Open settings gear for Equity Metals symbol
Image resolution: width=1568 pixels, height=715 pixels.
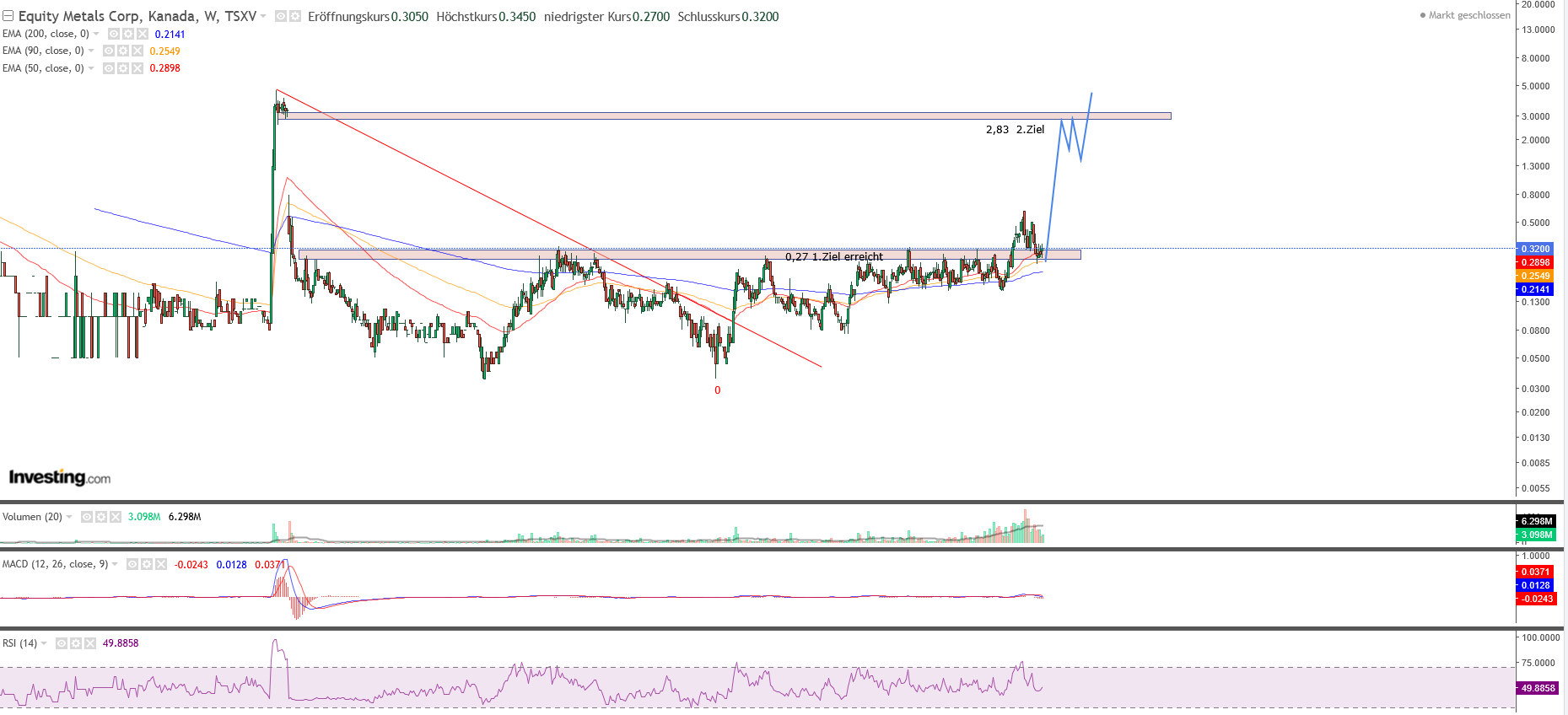point(295,16)
